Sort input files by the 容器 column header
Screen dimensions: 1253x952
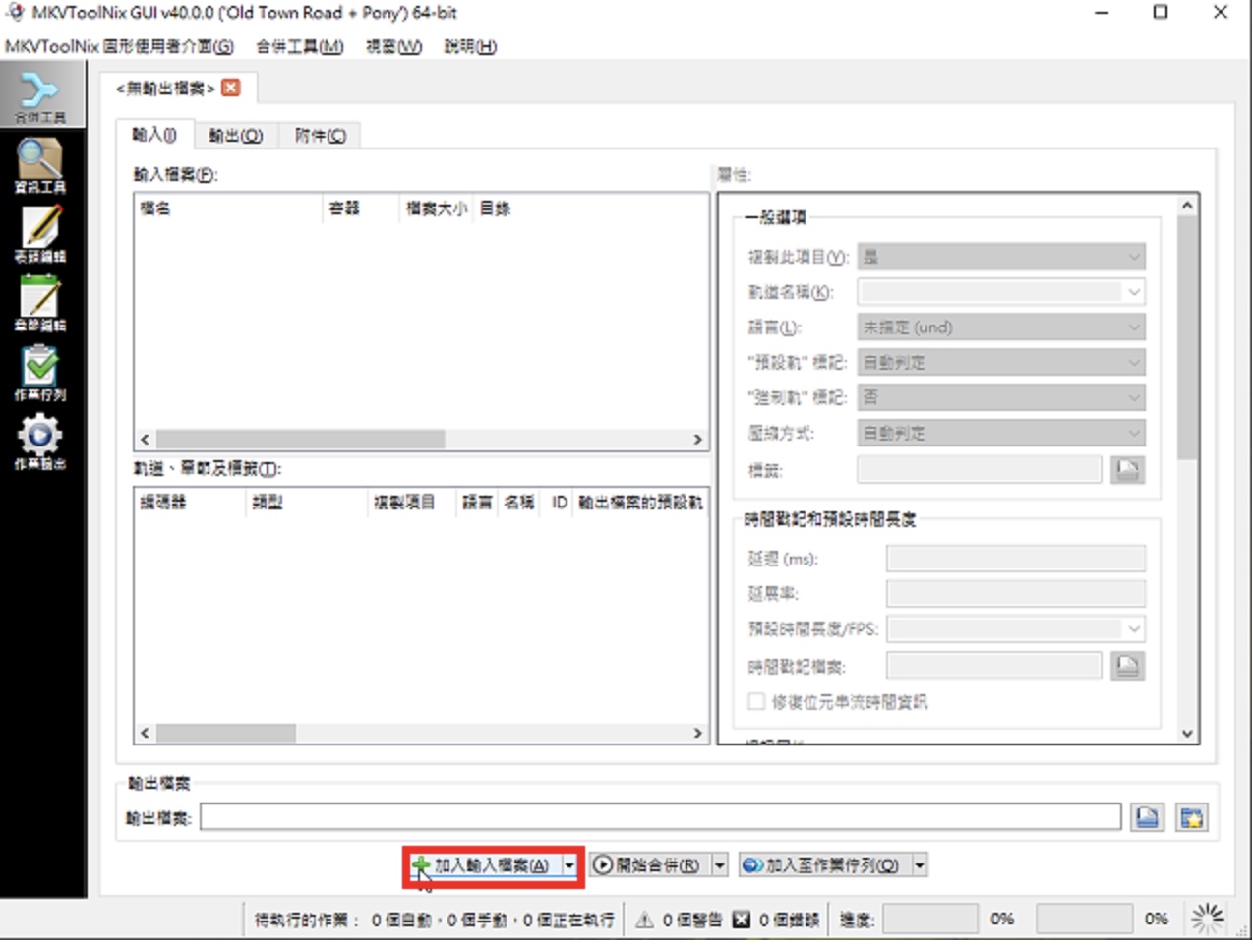pyautogui.click(x=362, y=208)
